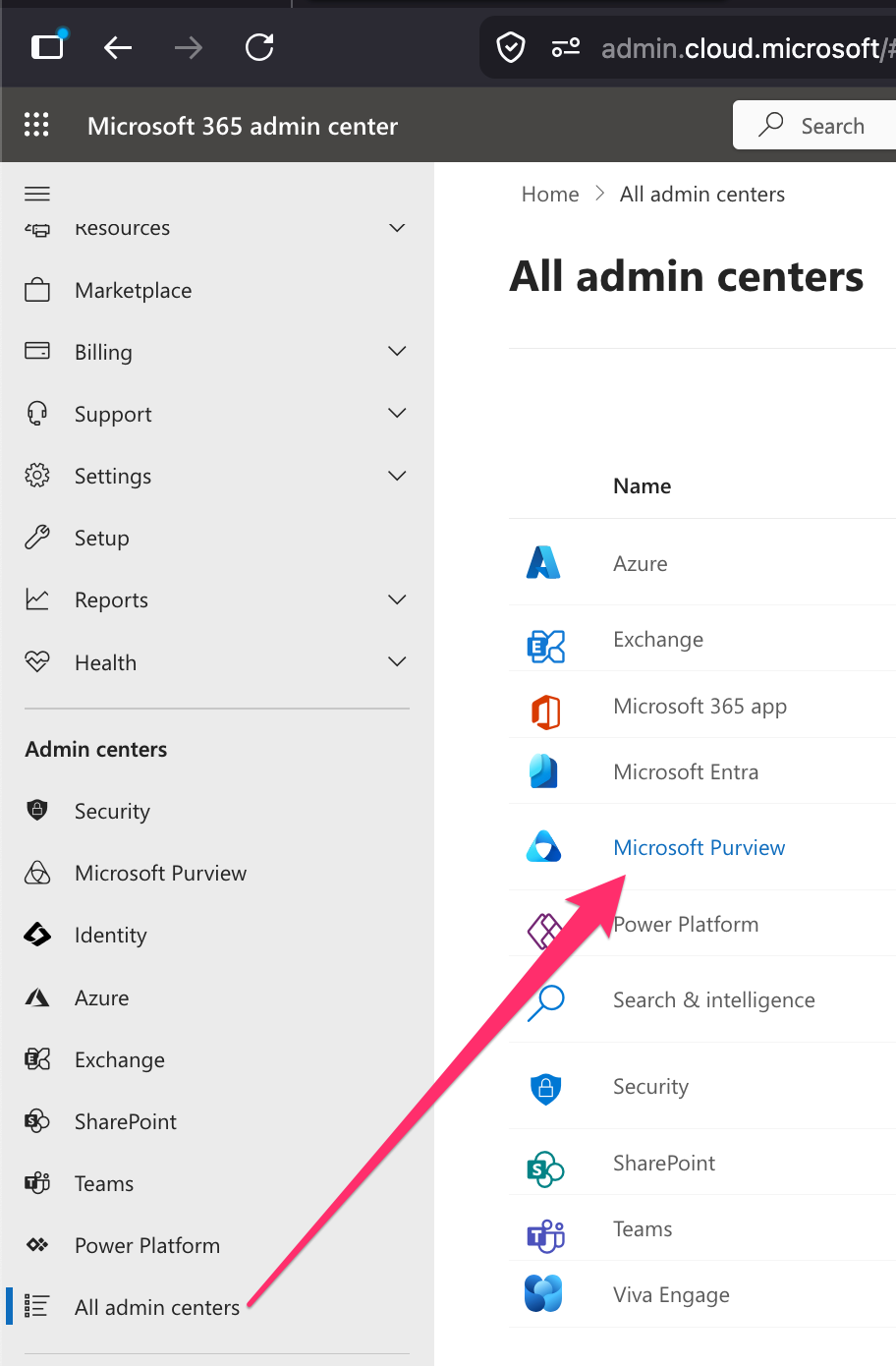The image size is (896, 1366).
Task: Click the Security name in list
Action: click(x=650, y=1086)
